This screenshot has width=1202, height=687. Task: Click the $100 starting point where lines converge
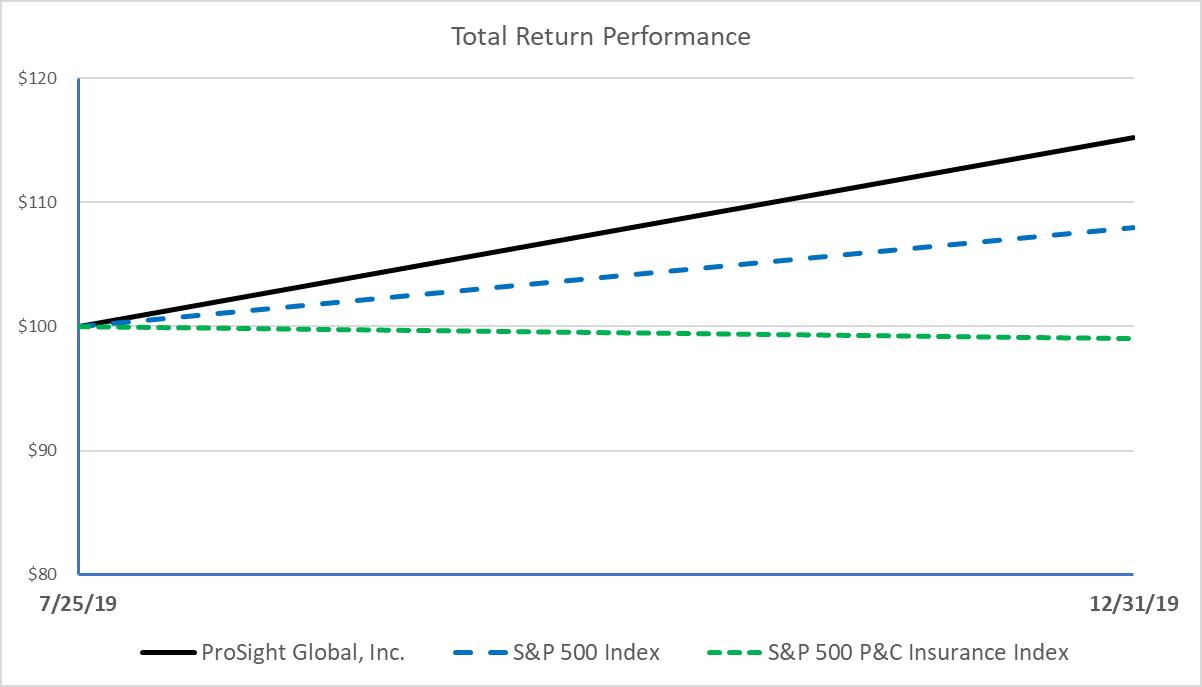tap(80, 326)
